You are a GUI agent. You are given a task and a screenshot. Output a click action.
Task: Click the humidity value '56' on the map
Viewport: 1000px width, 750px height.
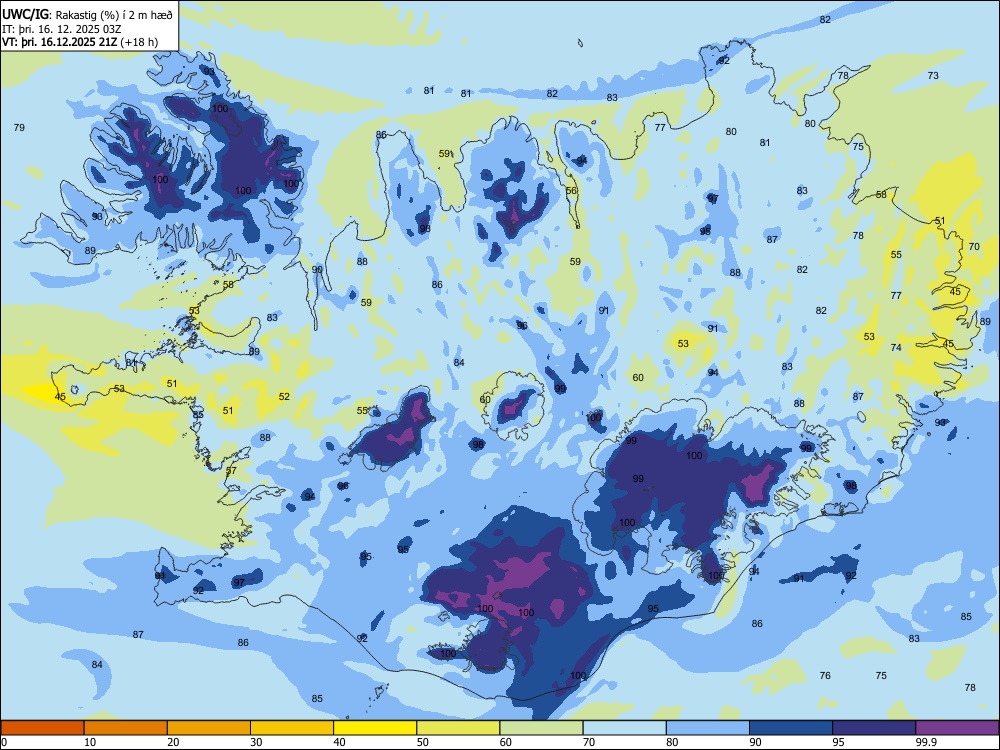pos(571,191)
